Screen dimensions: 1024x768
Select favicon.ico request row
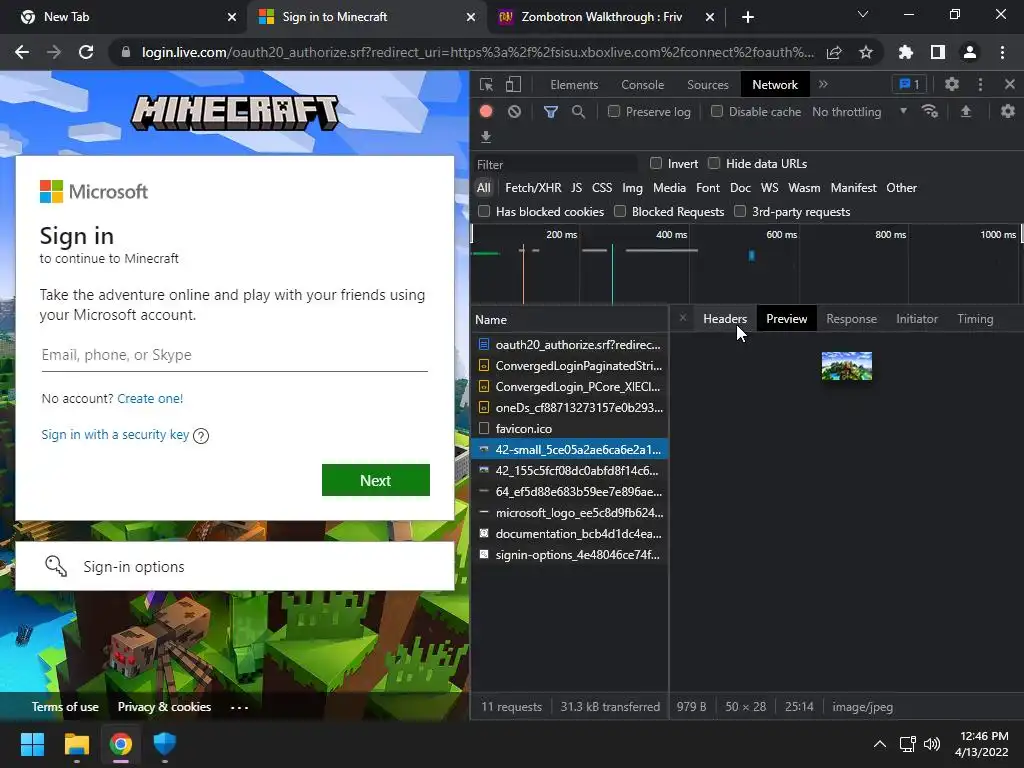pos(569,428)
